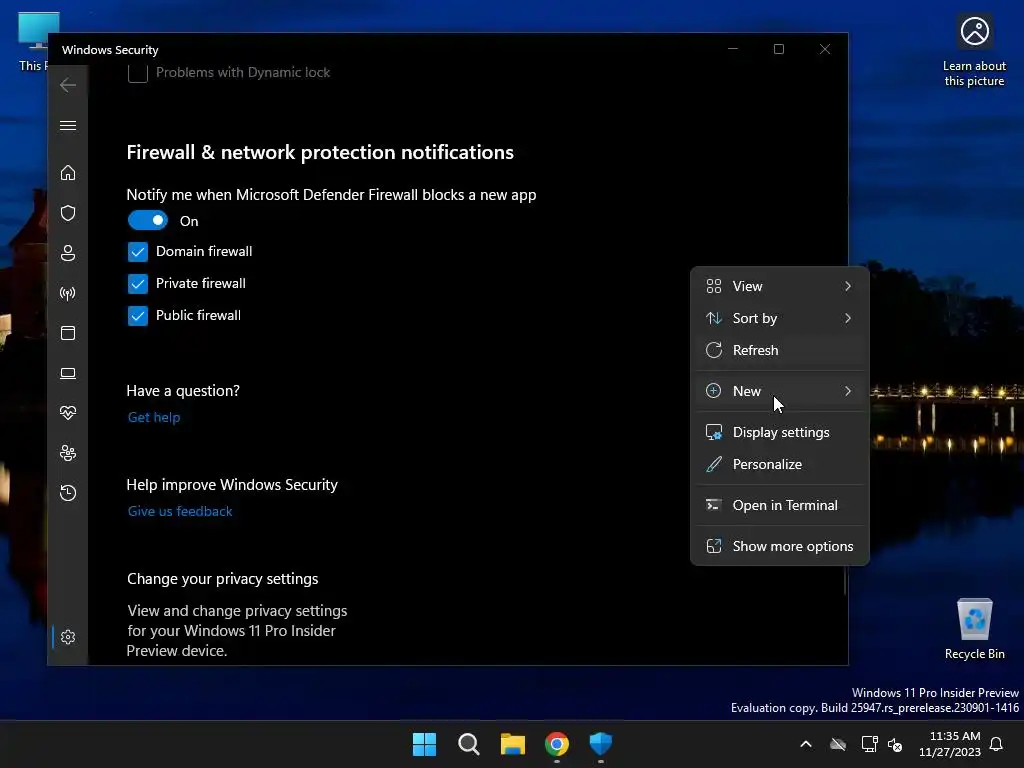Select the Recycle Bin desktop icon

pos(974,630)
